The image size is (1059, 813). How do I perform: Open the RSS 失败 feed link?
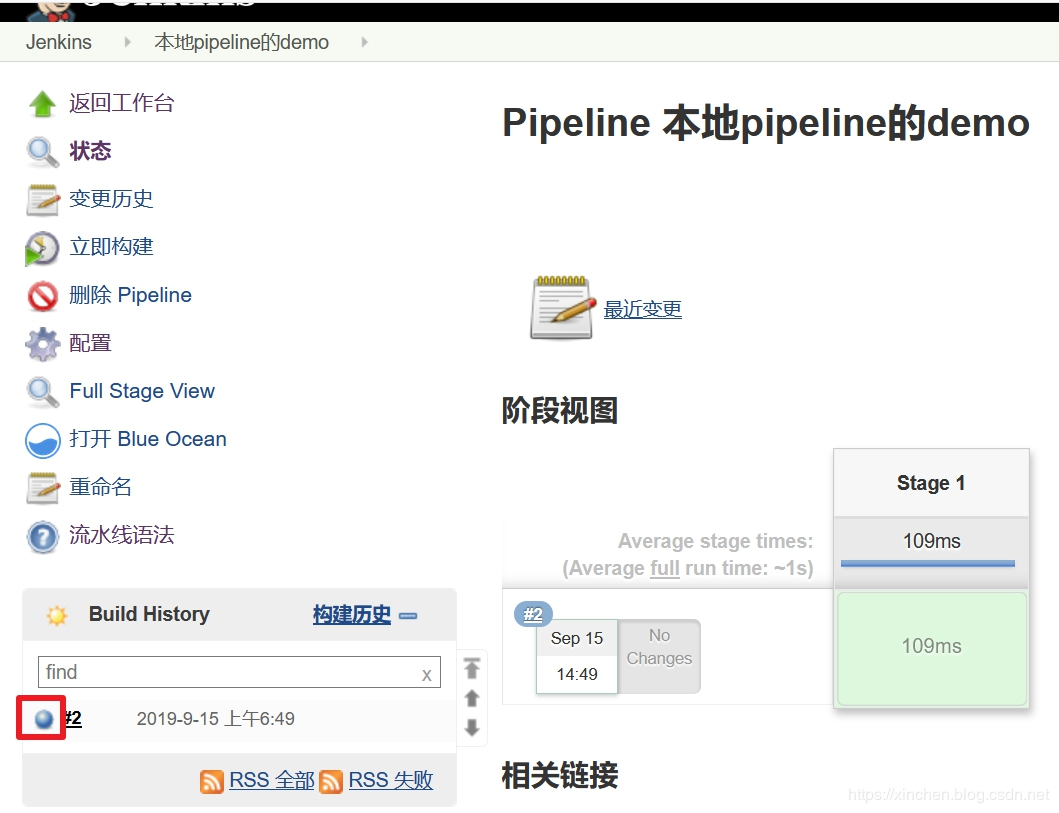pyautogui.click(x=390, y=781)
